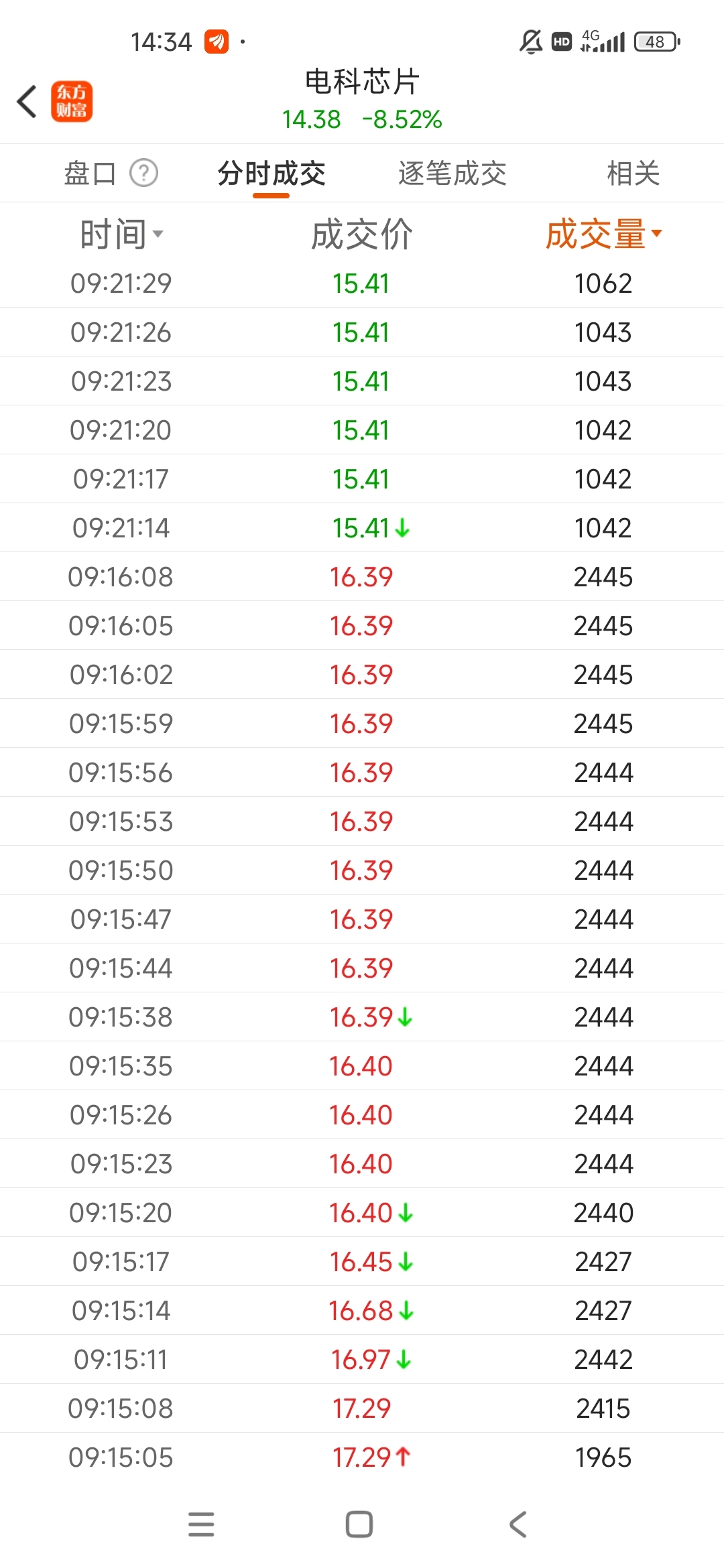724x1568 pixels.
Task: Select the 分时成交 tab
Action: coord(271,174)
